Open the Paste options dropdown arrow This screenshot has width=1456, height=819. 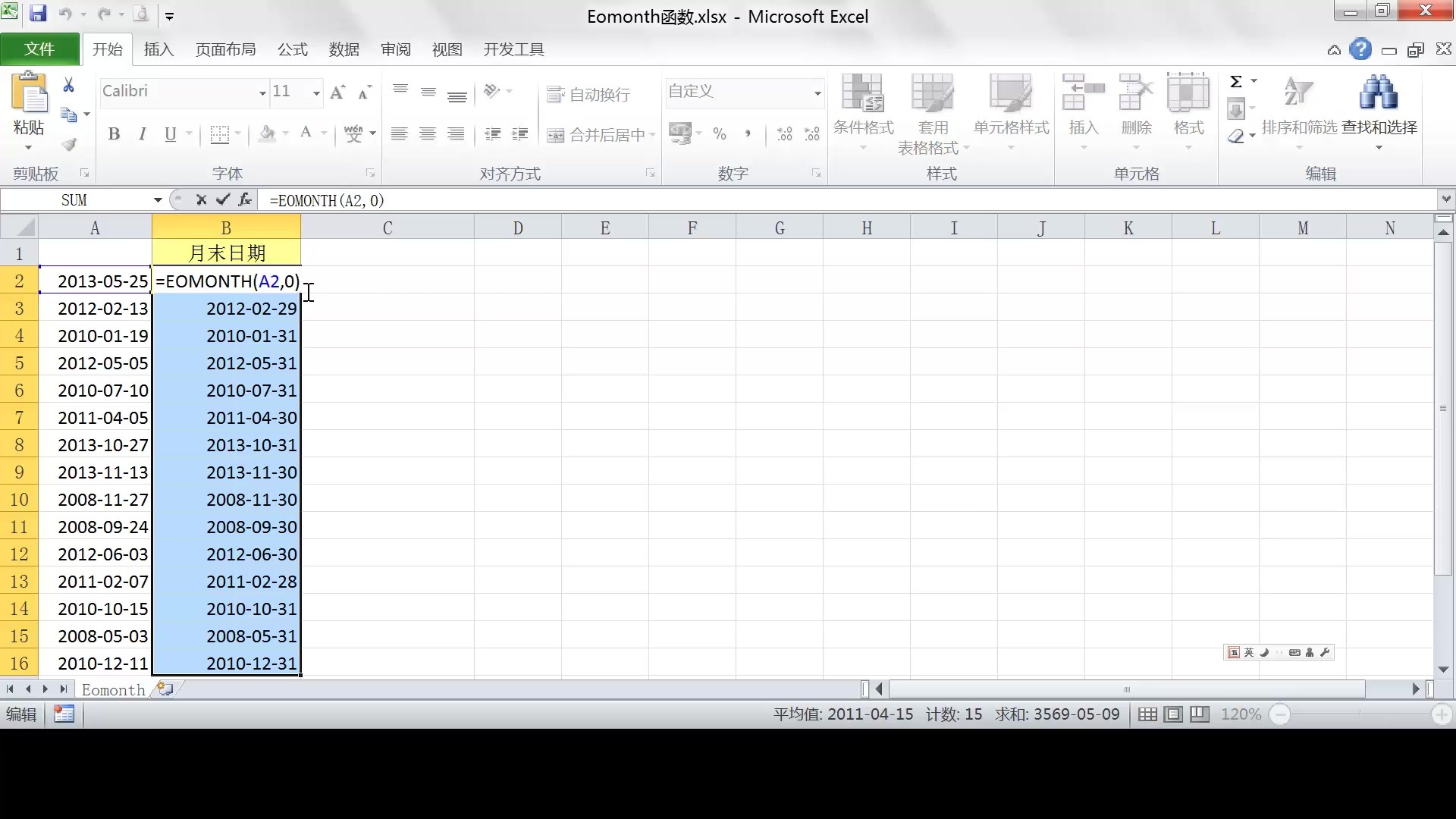(29, 147)
